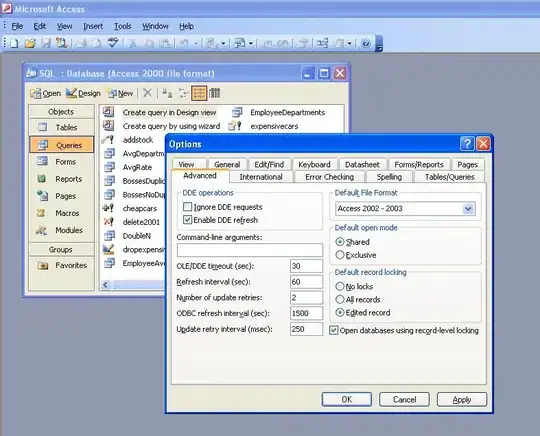Screen dimensions: 540x436
Task: Select Shared open mode
Action: click(340, 242)
